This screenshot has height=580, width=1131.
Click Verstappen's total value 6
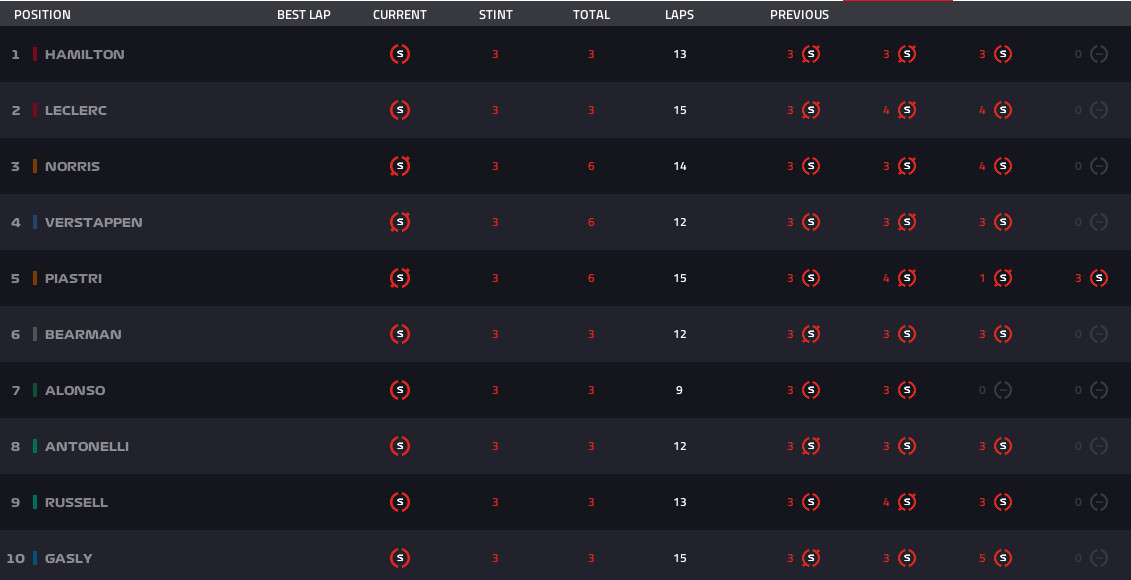point(591,222)
